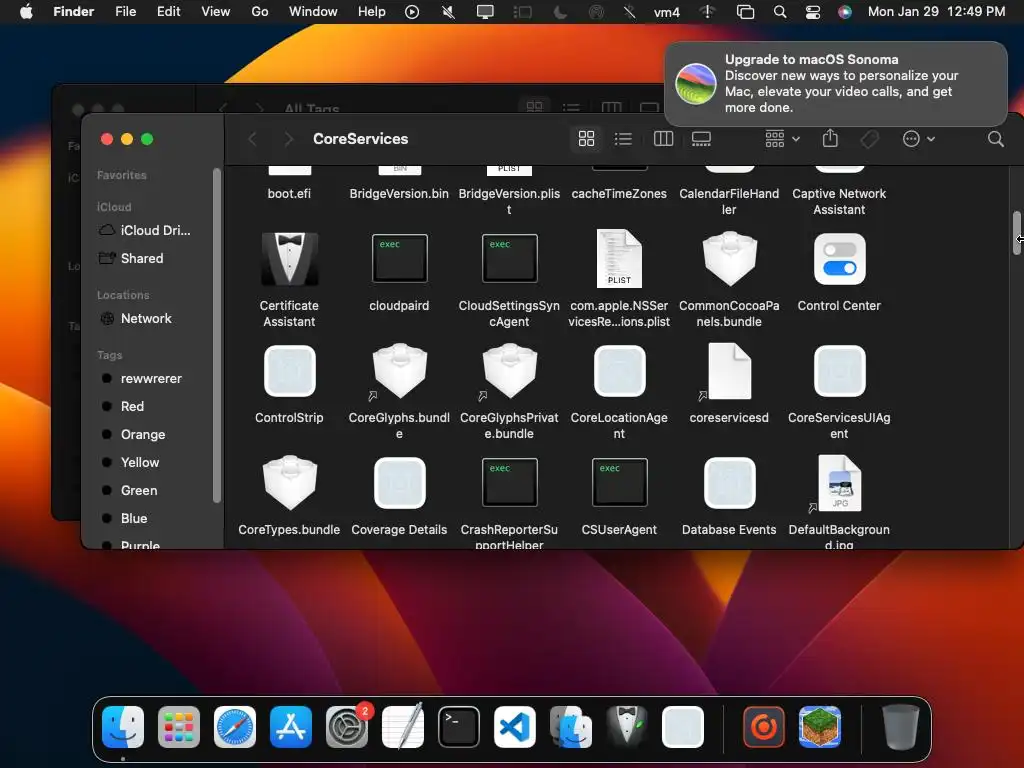Image resolution: width=1024 pixels, height=768 pixels.
Task: Open the Share button in Finder toolbar
Action: tap(830, 138)
